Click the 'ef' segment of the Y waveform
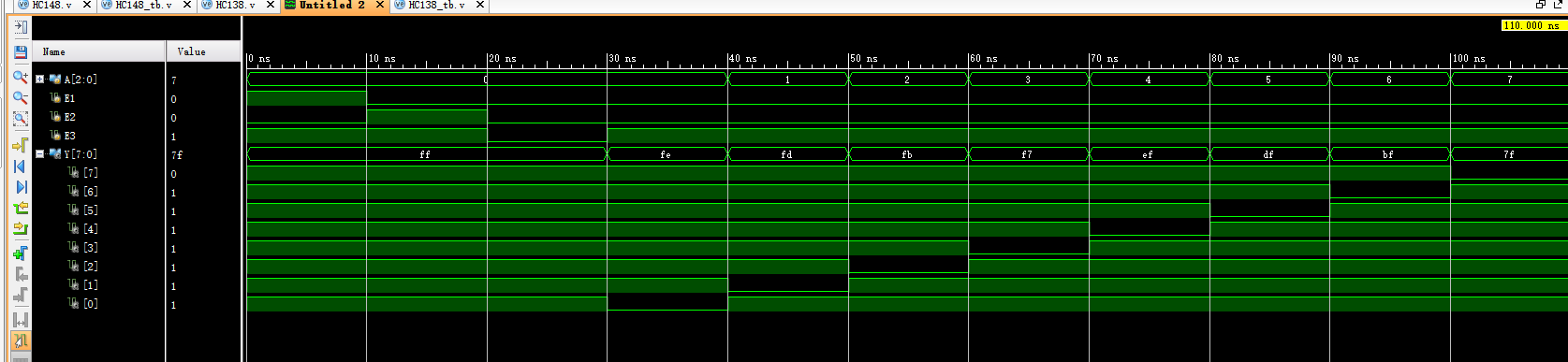The height and width of the screenshot is (362, 1568). coord(1149,154)
